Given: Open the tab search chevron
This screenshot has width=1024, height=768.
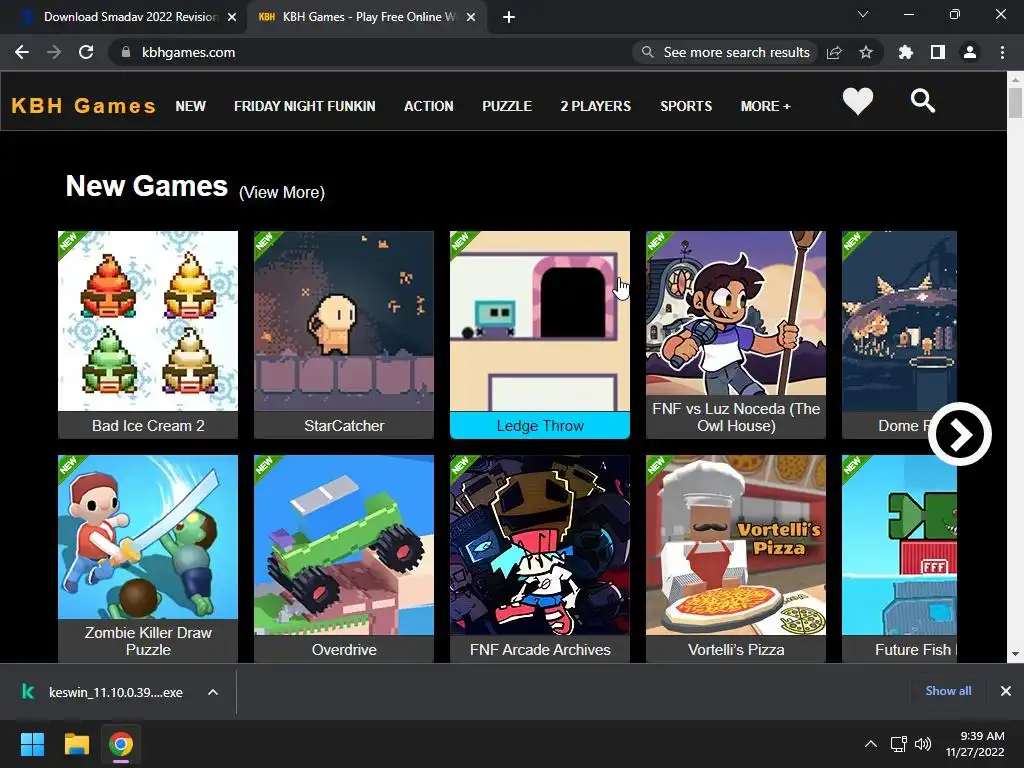Looking at the screenshot, I should pyautogui.click(x=863, y=14).
